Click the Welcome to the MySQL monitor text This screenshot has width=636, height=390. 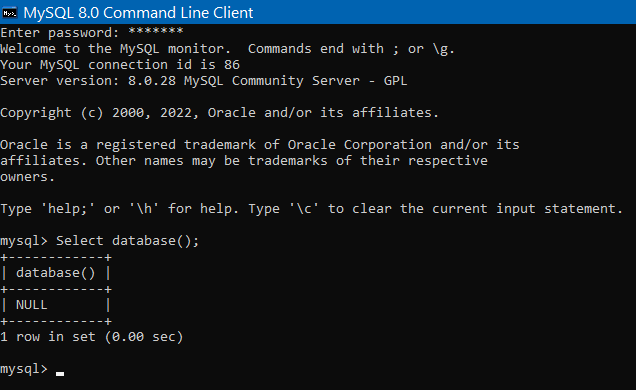[116, 49]
